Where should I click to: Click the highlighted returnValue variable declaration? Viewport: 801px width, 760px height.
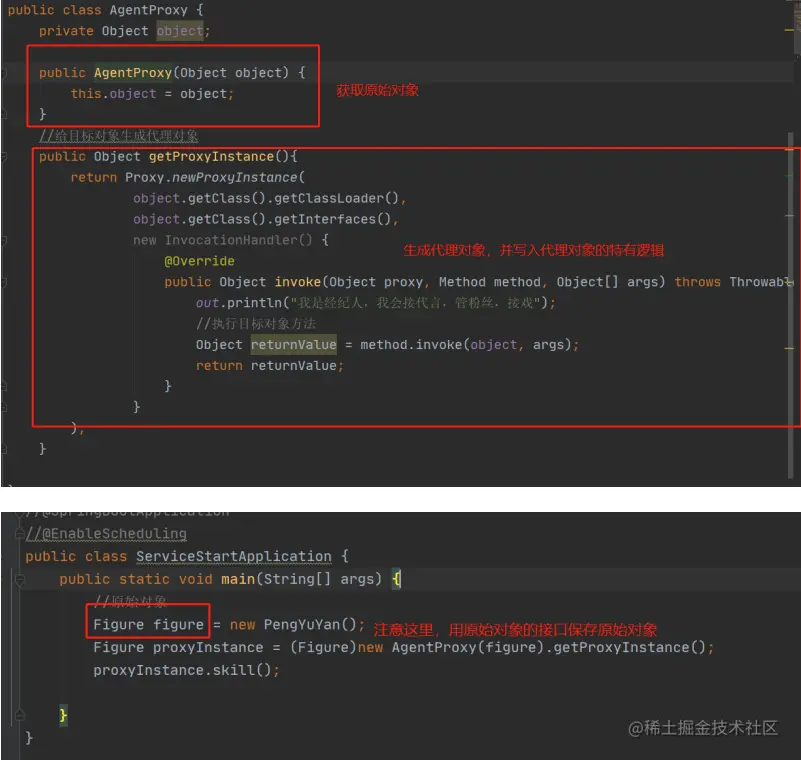tap(294, 345)
